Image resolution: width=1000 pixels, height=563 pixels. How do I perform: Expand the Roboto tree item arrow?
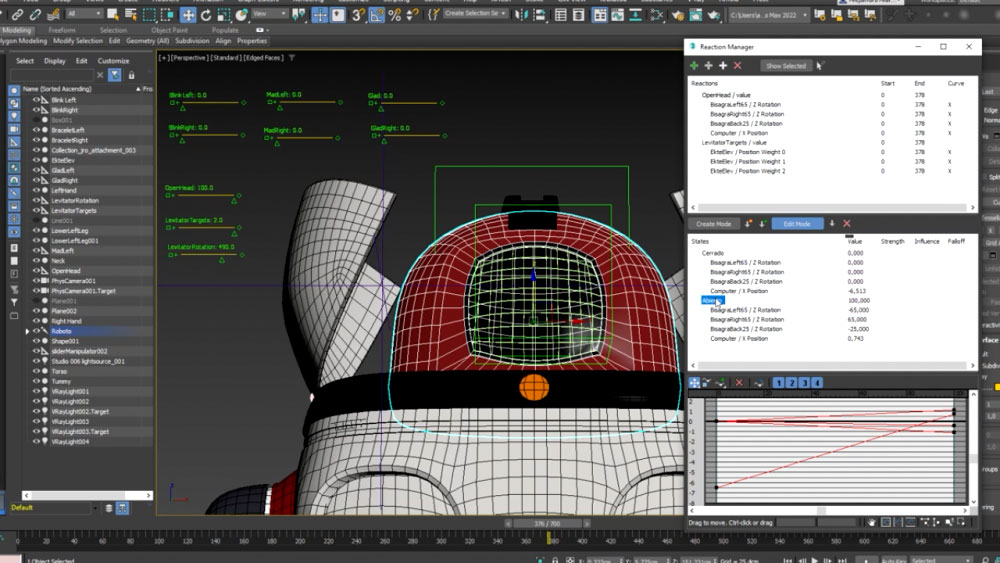coord(28,331)
